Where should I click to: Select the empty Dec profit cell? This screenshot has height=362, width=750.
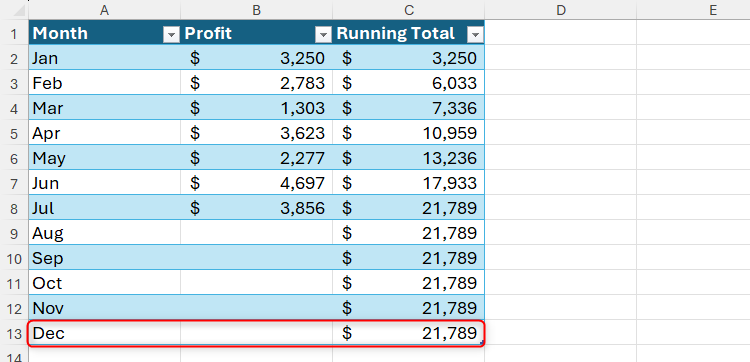[256, 333]
